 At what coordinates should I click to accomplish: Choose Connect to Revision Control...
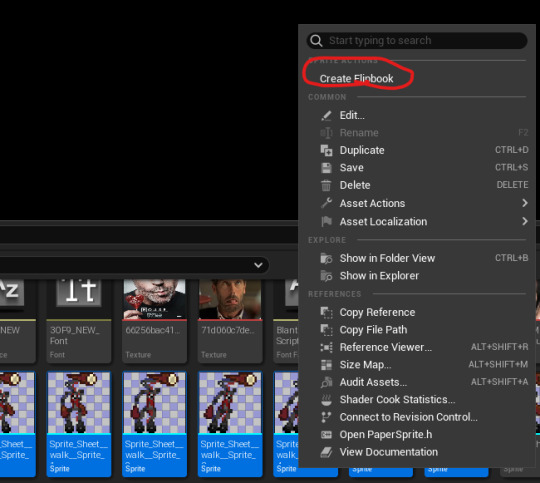click(x=408, y=417)
